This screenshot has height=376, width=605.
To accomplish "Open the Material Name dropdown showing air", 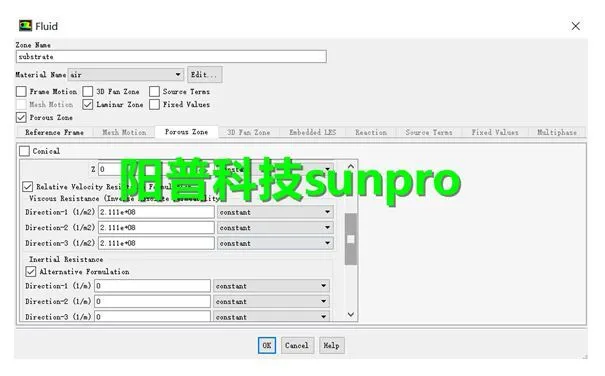I will point(125,75).
